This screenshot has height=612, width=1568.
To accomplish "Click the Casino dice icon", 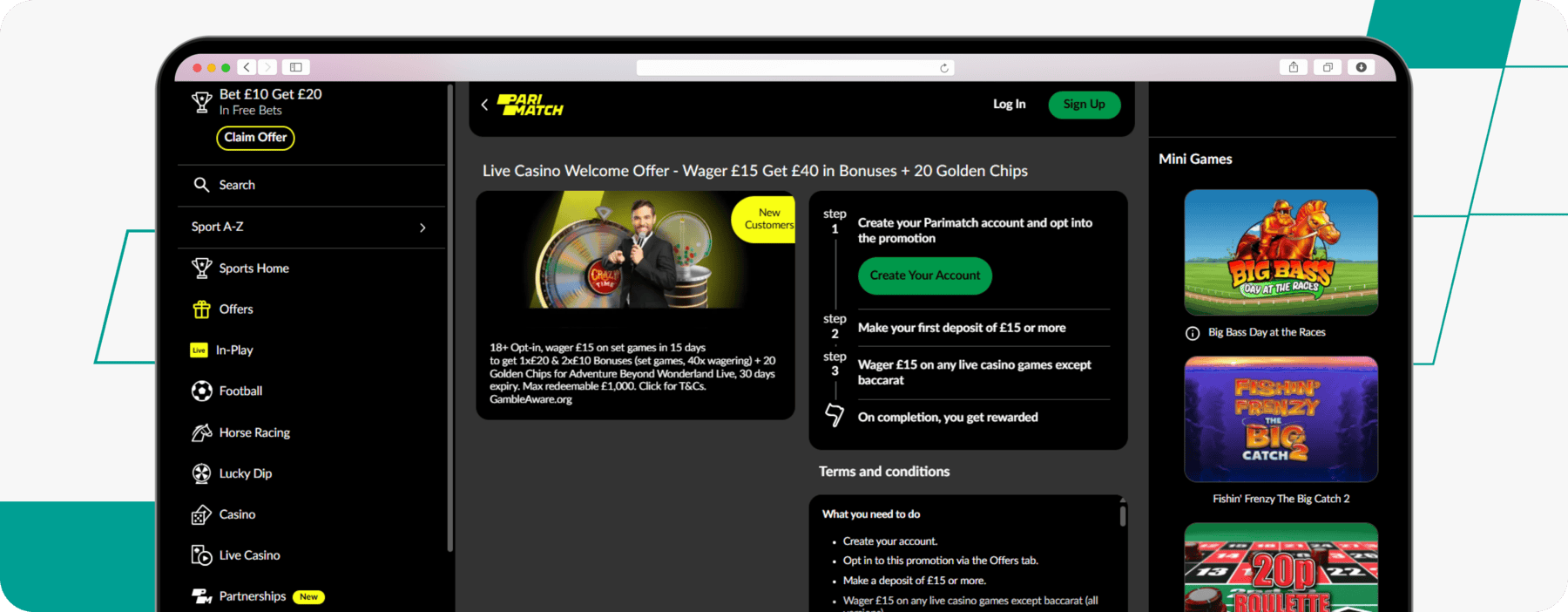I will 201,514.
